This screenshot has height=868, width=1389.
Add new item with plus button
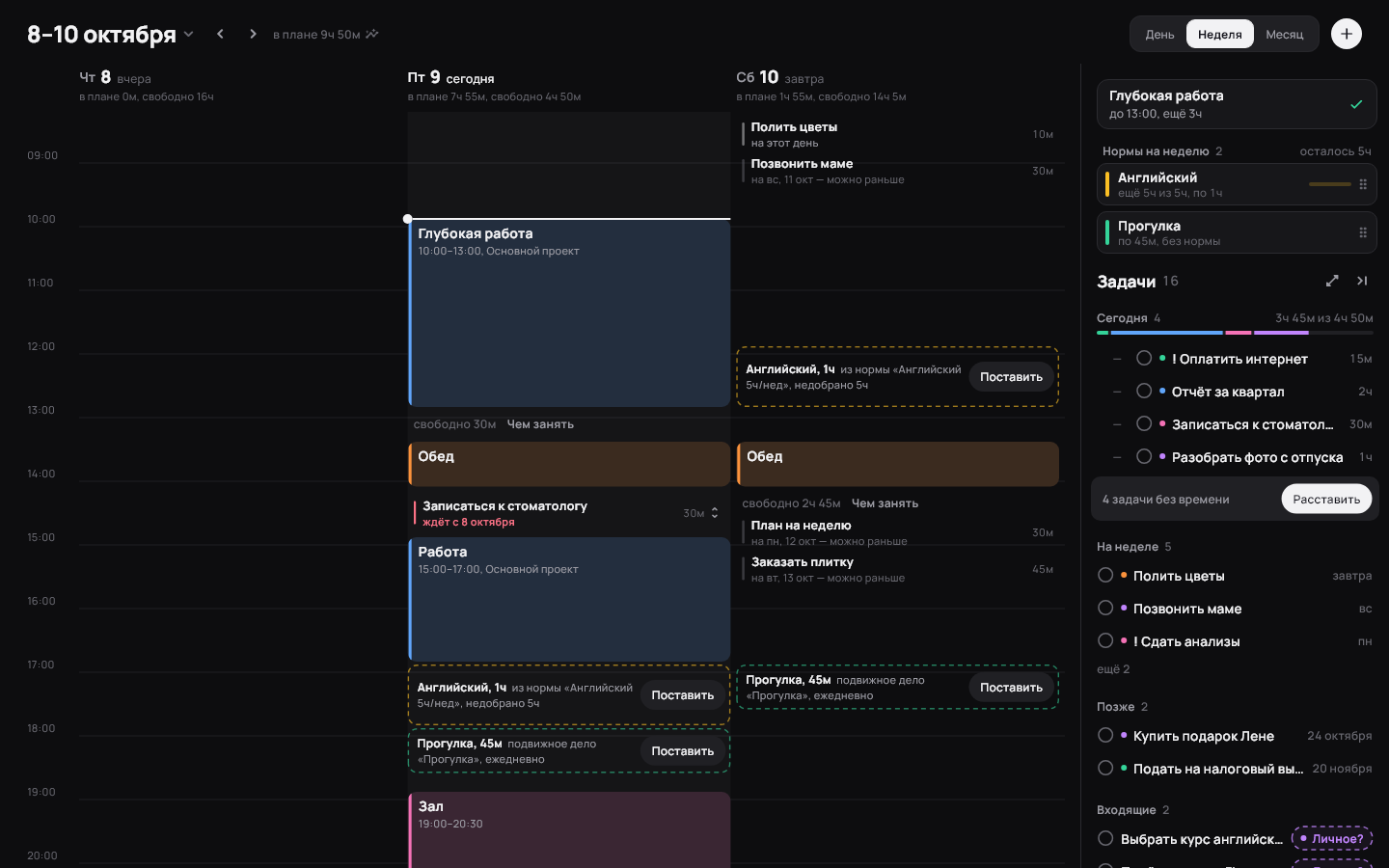[1347, 34]
